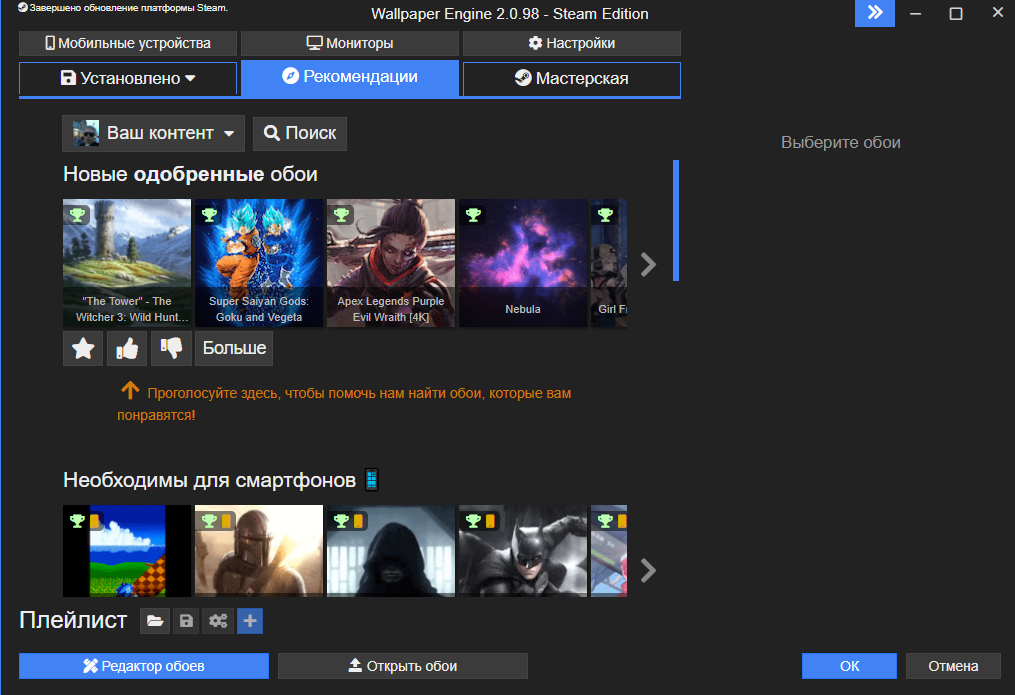1015x695 pixels.
Task: Open the Установлено dropdown tab
Action: (128, 78)
